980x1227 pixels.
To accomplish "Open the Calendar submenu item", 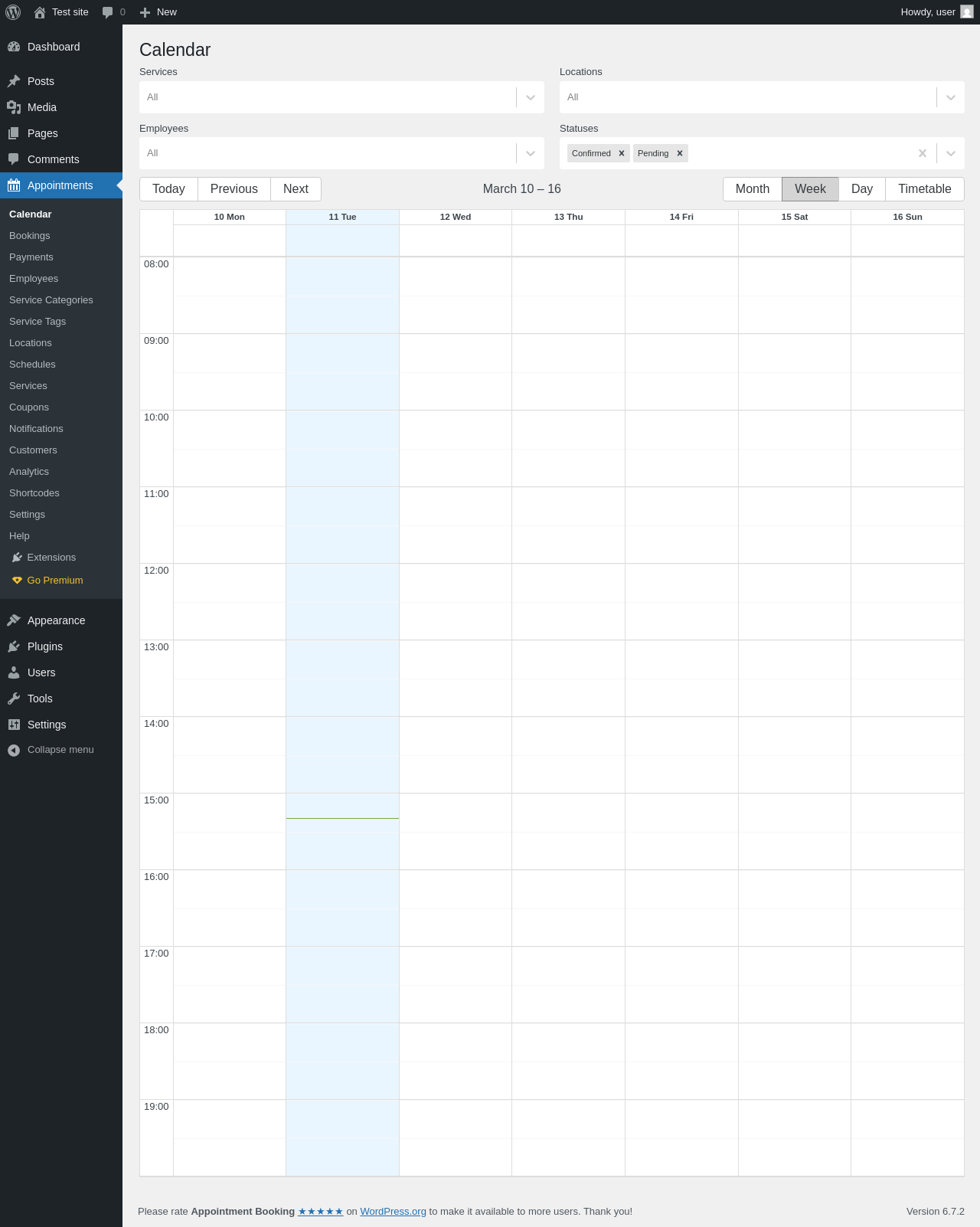I will (x=61, y=214).
